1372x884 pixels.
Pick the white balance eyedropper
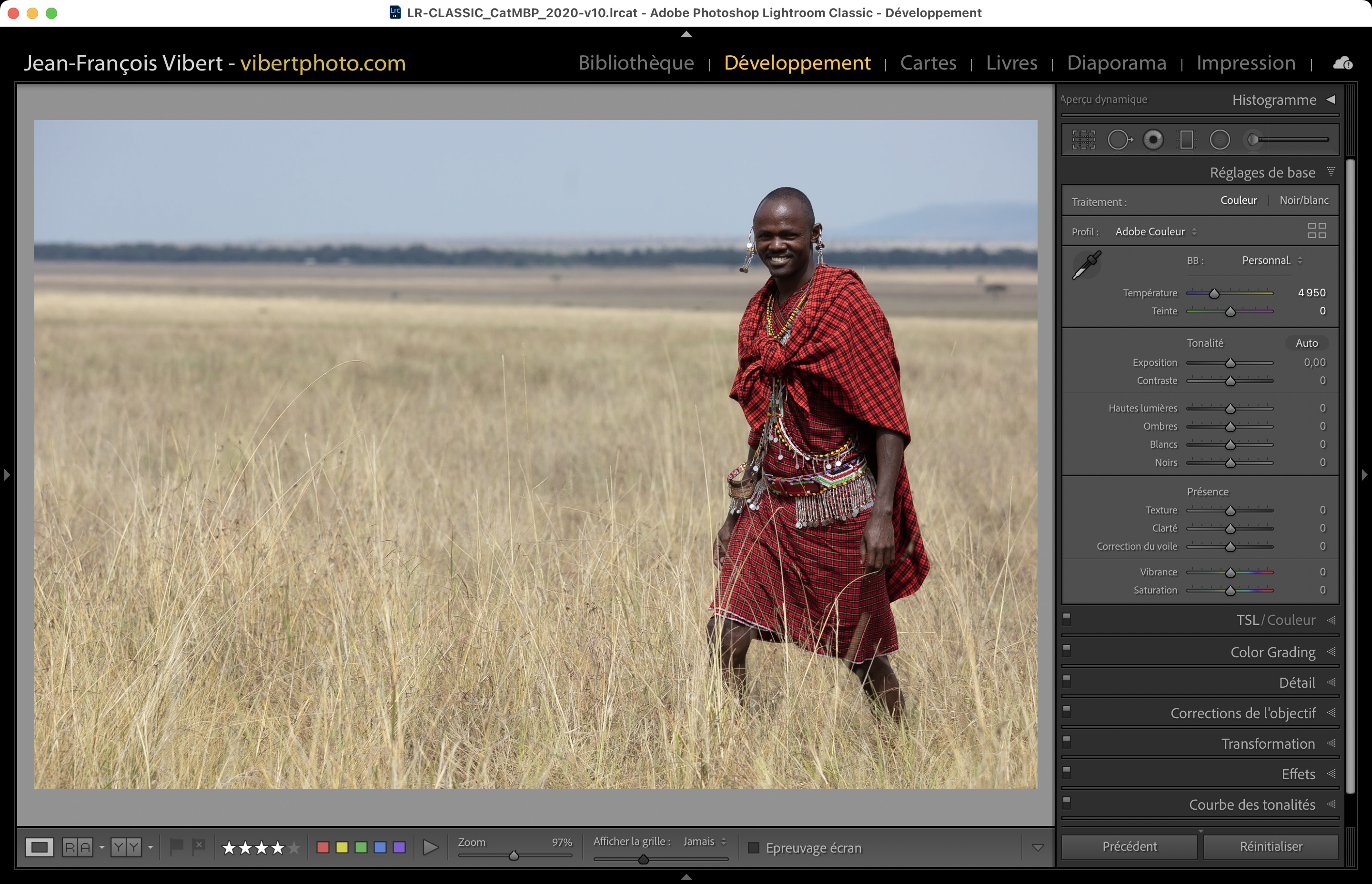tap(1086, 265)
